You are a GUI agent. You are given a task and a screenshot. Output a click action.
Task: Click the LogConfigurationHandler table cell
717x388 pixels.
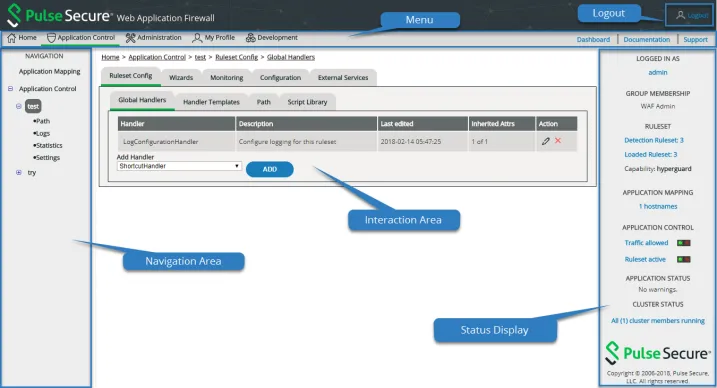(177, 142)
